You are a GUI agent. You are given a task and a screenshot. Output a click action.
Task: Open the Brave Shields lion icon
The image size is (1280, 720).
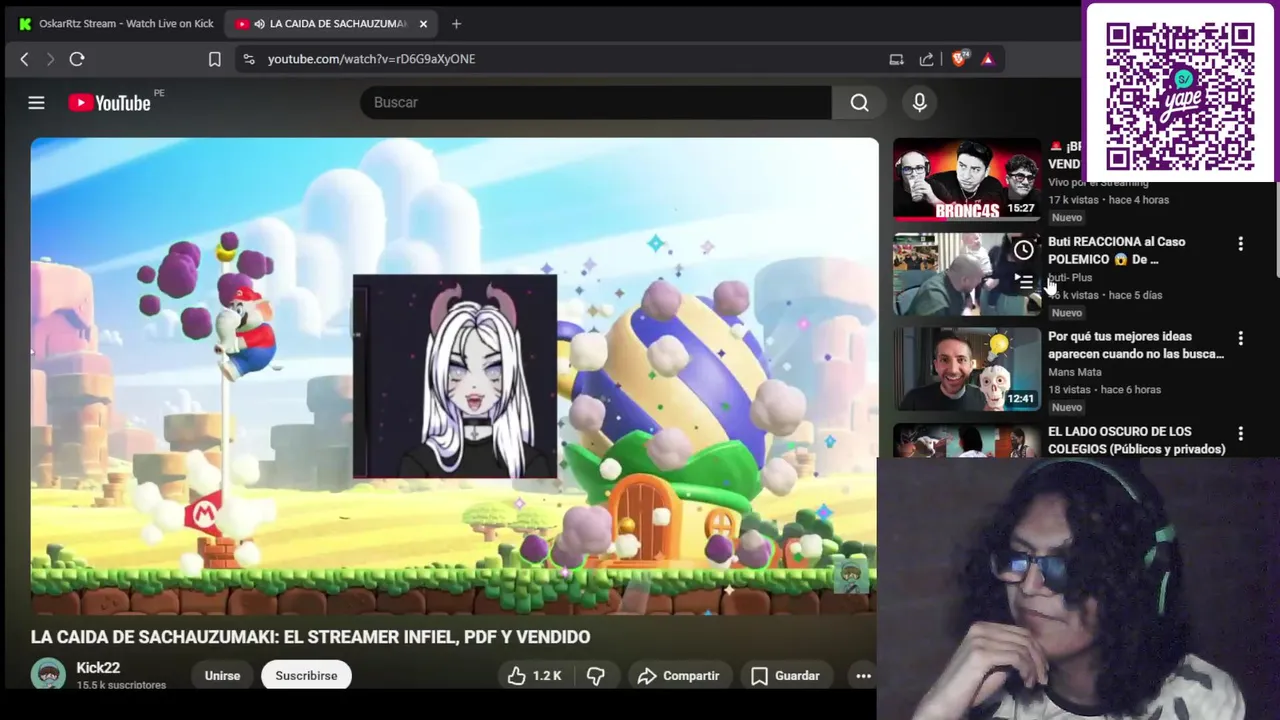tap(960, 59)
